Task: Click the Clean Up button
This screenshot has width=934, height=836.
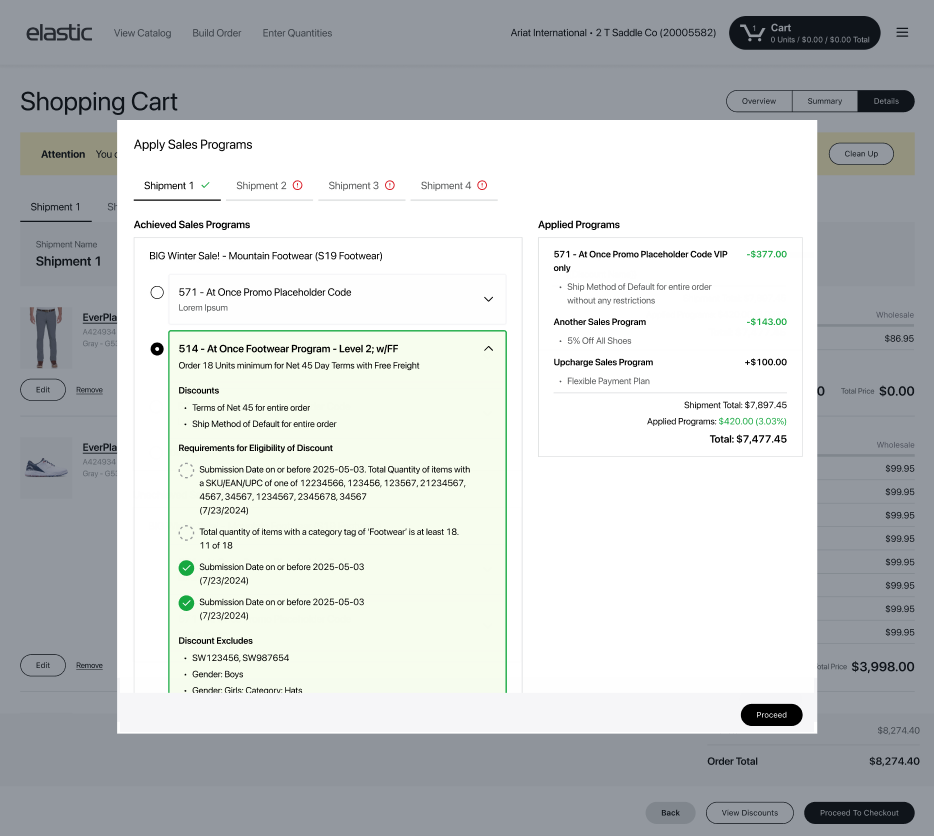Action: (861, 154)
